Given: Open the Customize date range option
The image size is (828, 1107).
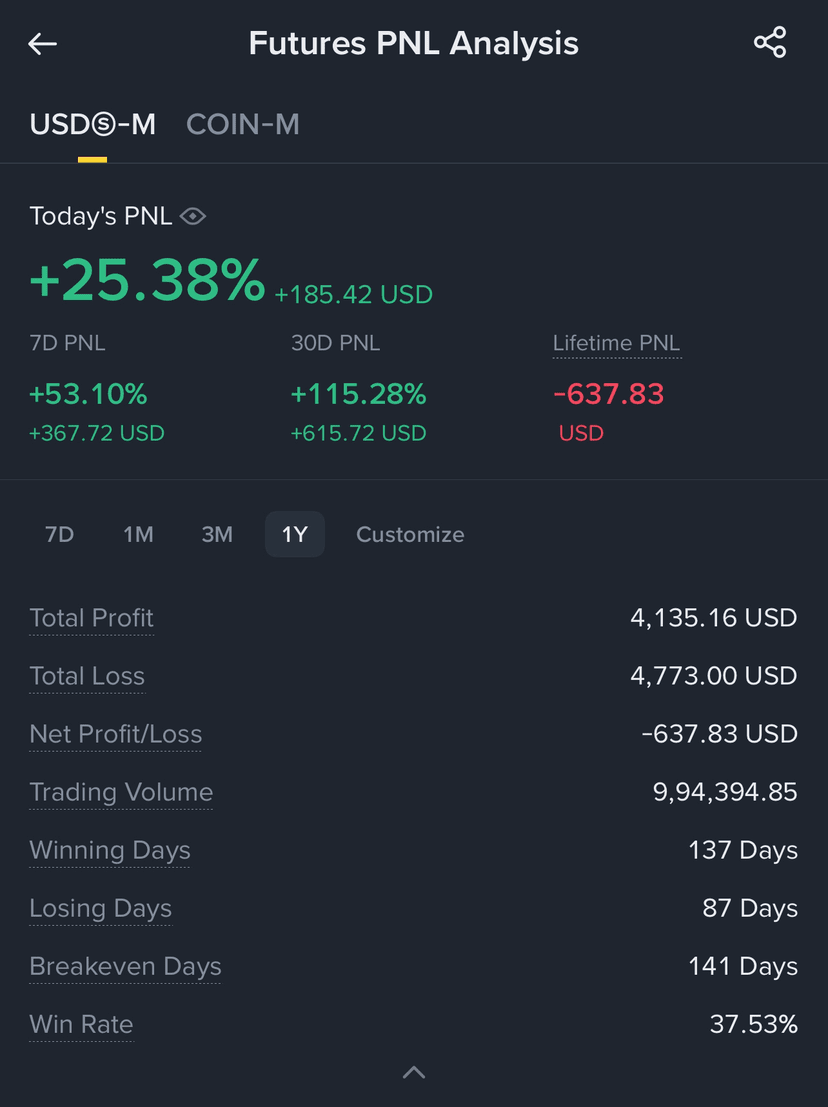Looking at the screenshot, I should coord(410,534).
